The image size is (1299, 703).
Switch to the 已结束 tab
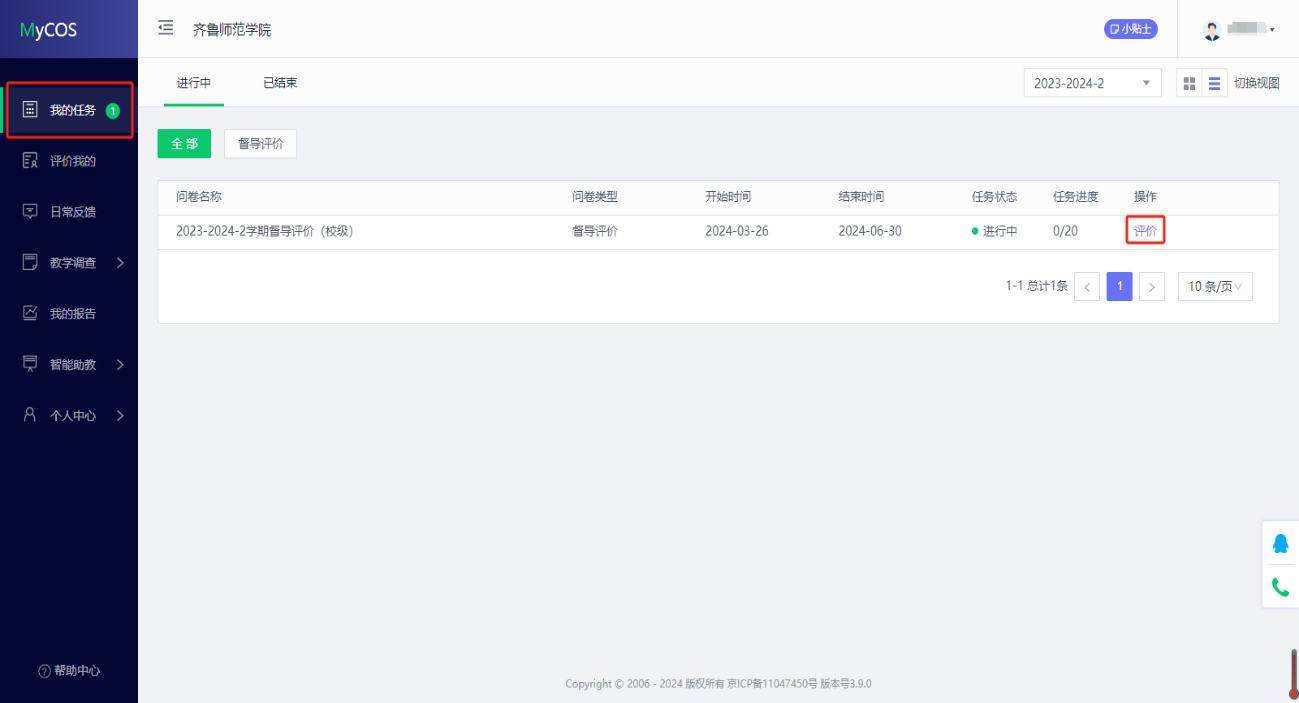point(280,83)
